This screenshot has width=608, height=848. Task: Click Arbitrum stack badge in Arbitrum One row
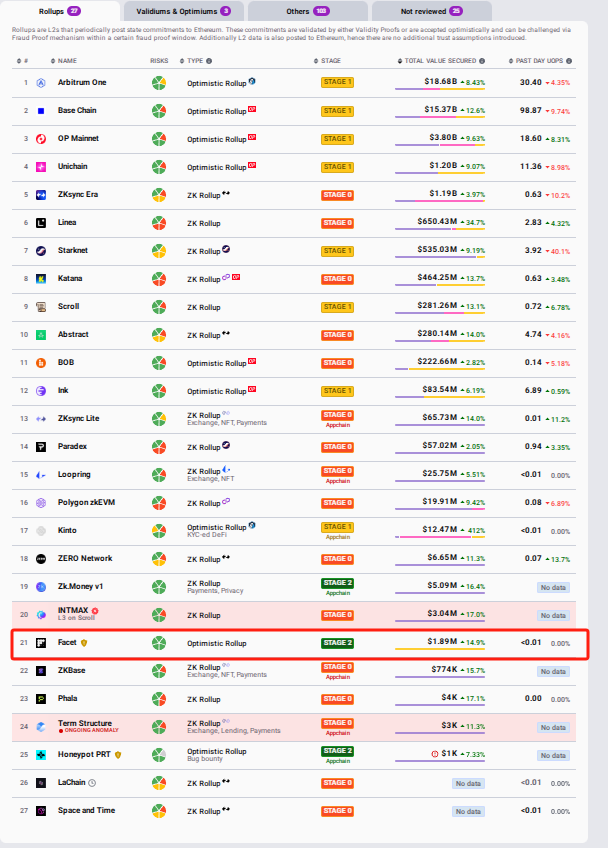252,81
